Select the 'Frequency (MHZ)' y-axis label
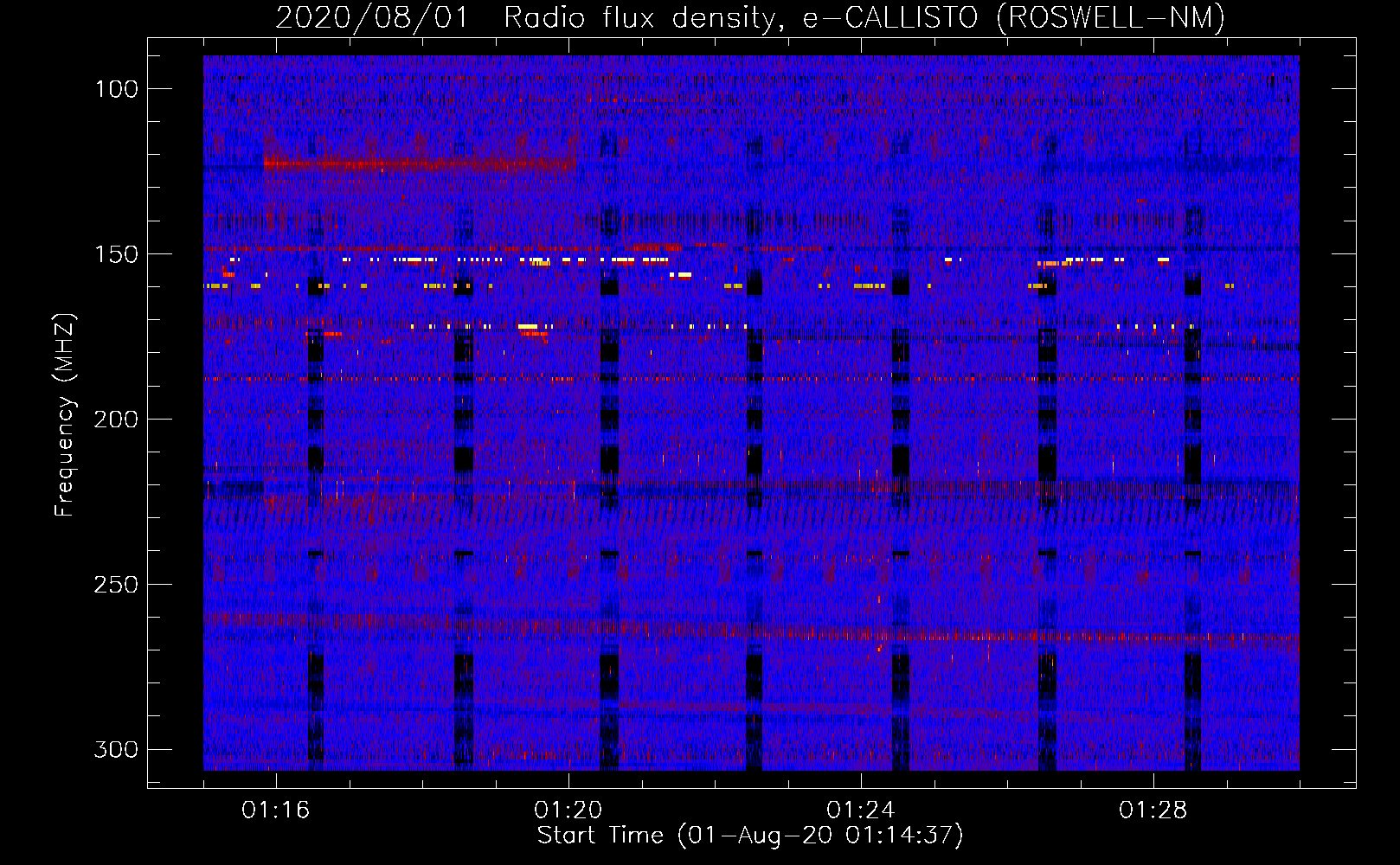The image size is (1400, 865). [x=65, y=414]
